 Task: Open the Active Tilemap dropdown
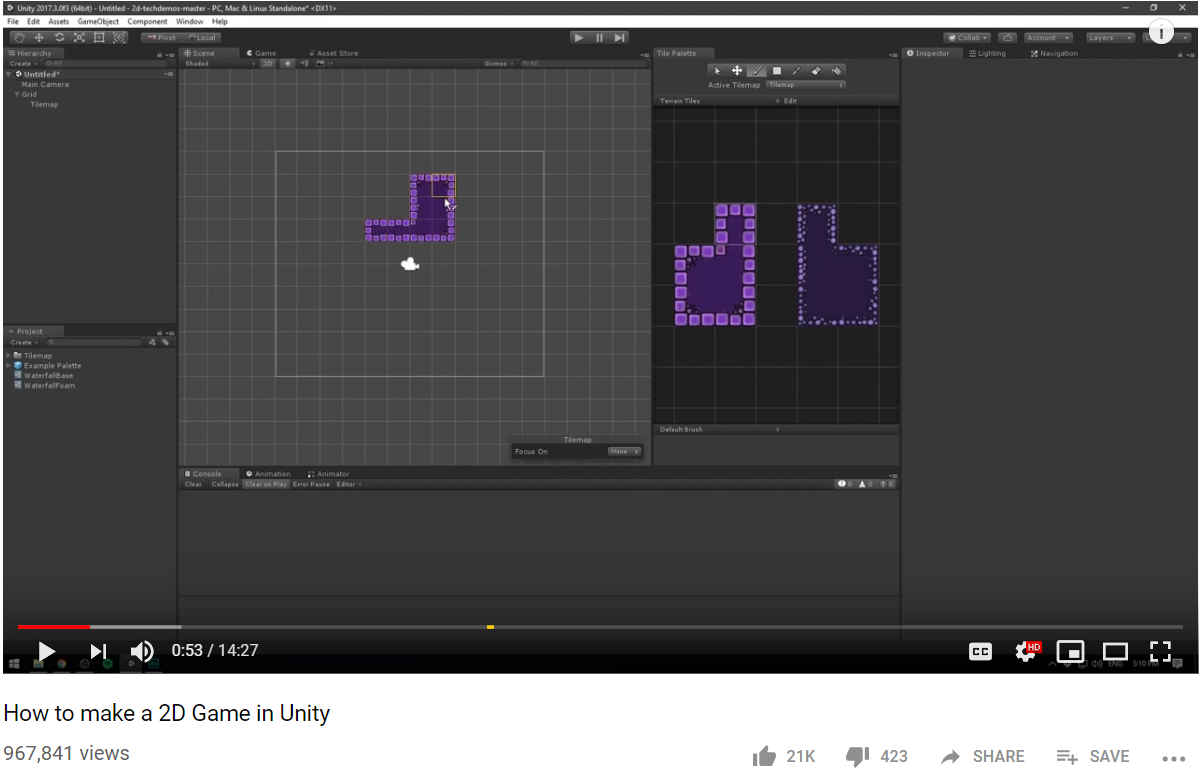coord(806,85)
